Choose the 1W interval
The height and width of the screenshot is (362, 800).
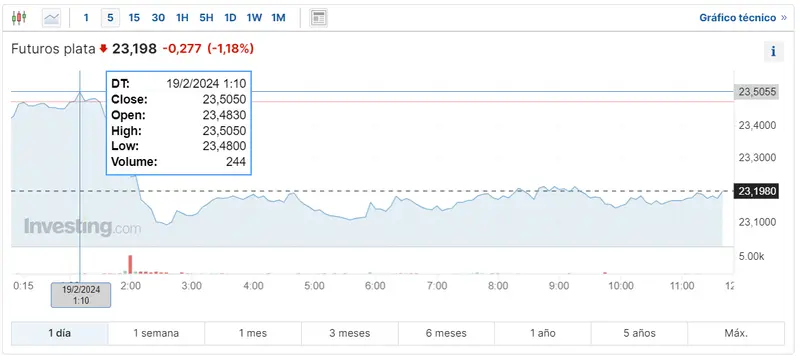(254, 18)
